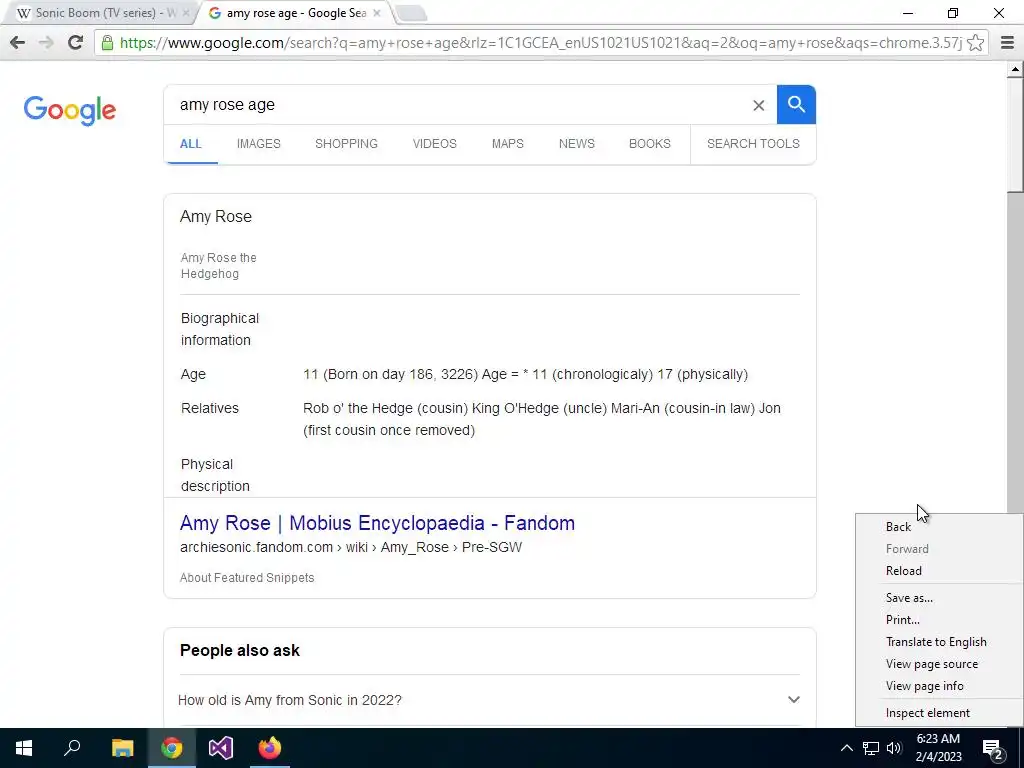The height and width of the screenshot is (768, 1024).
Task: Switch to MAPS search results
Action: 507,144
